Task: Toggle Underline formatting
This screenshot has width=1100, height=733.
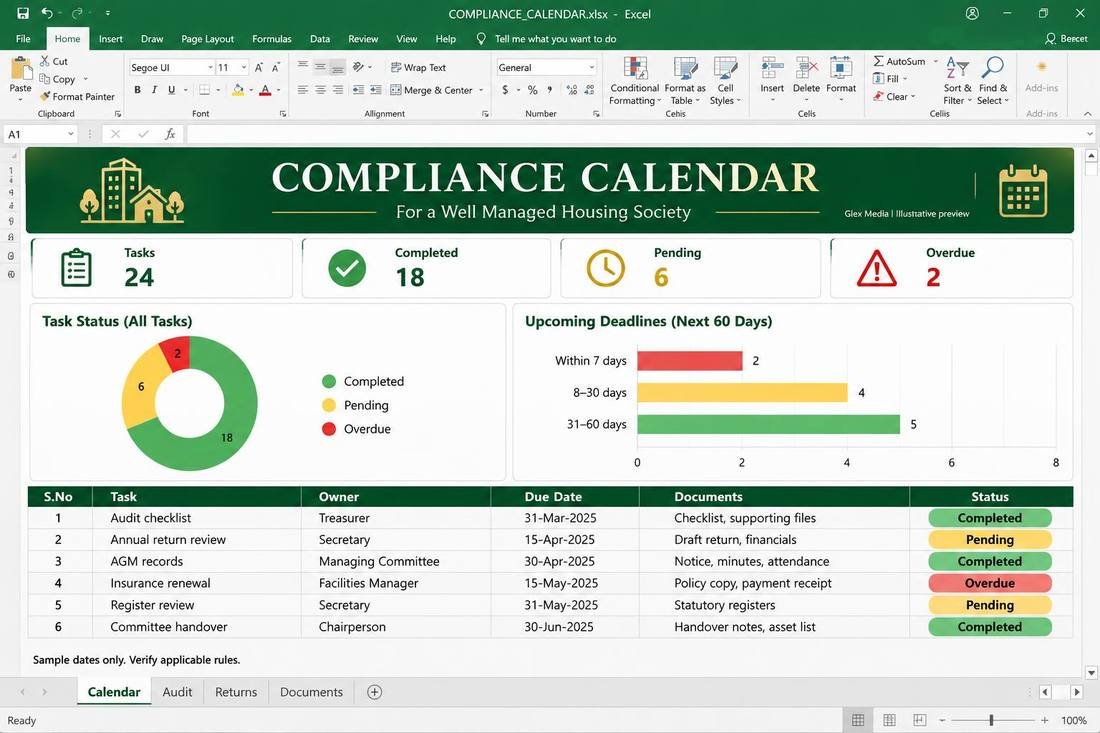Action: [171, 90]
